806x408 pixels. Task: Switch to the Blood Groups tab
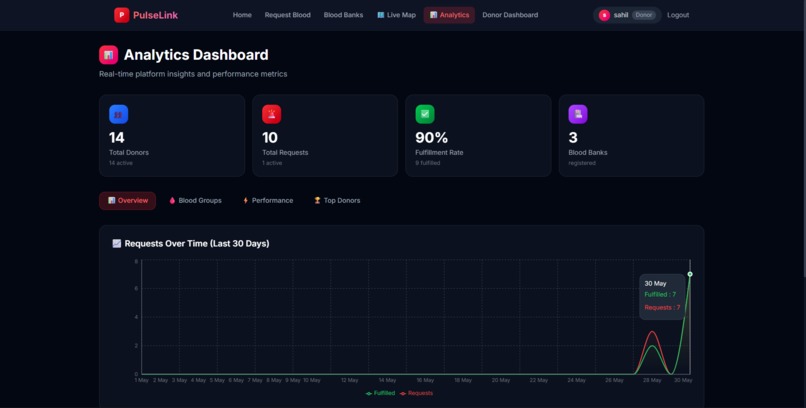point(195,200)
